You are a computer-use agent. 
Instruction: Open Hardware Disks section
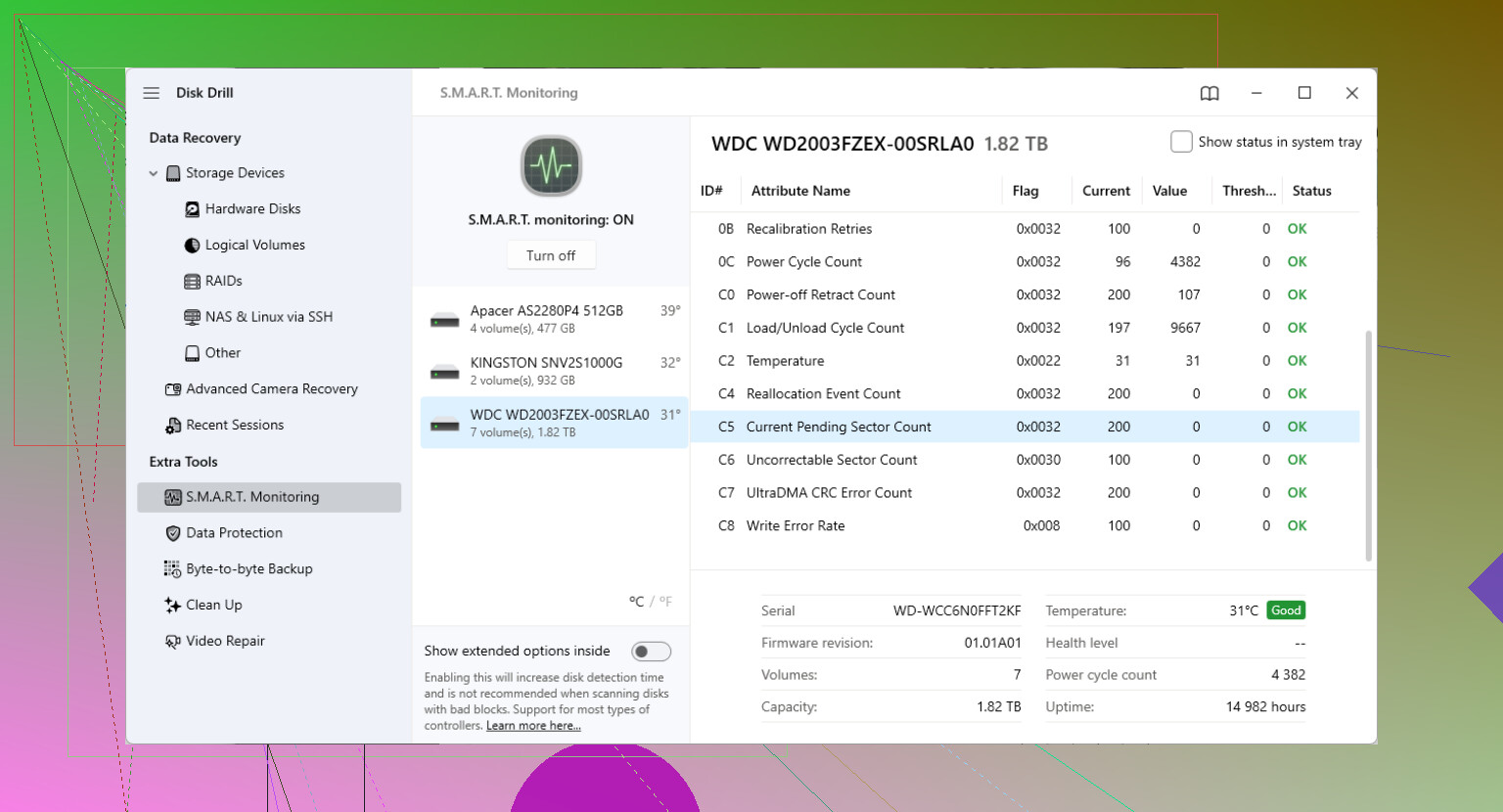[x=252, y=209]
